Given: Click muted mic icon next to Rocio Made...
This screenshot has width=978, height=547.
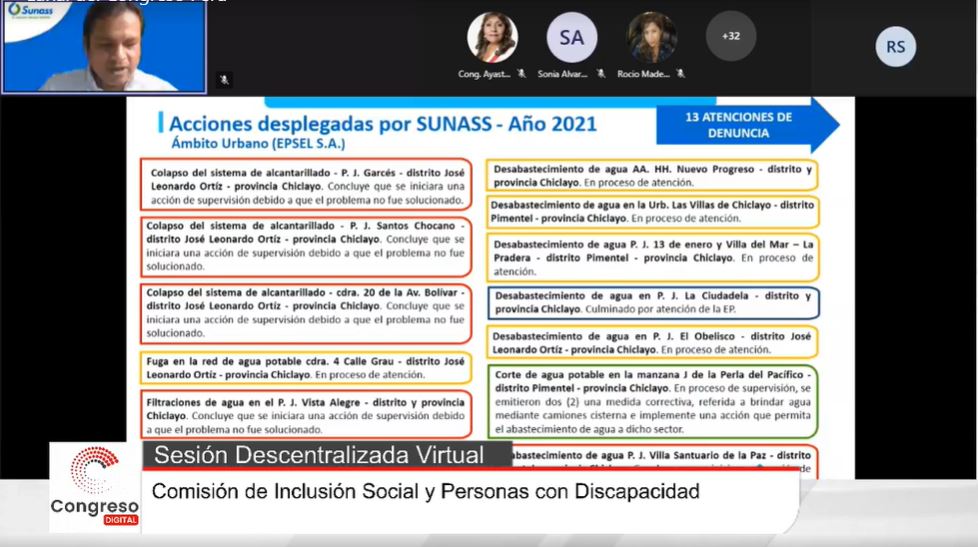Looking at the screenshot, I should click(680, 74).
